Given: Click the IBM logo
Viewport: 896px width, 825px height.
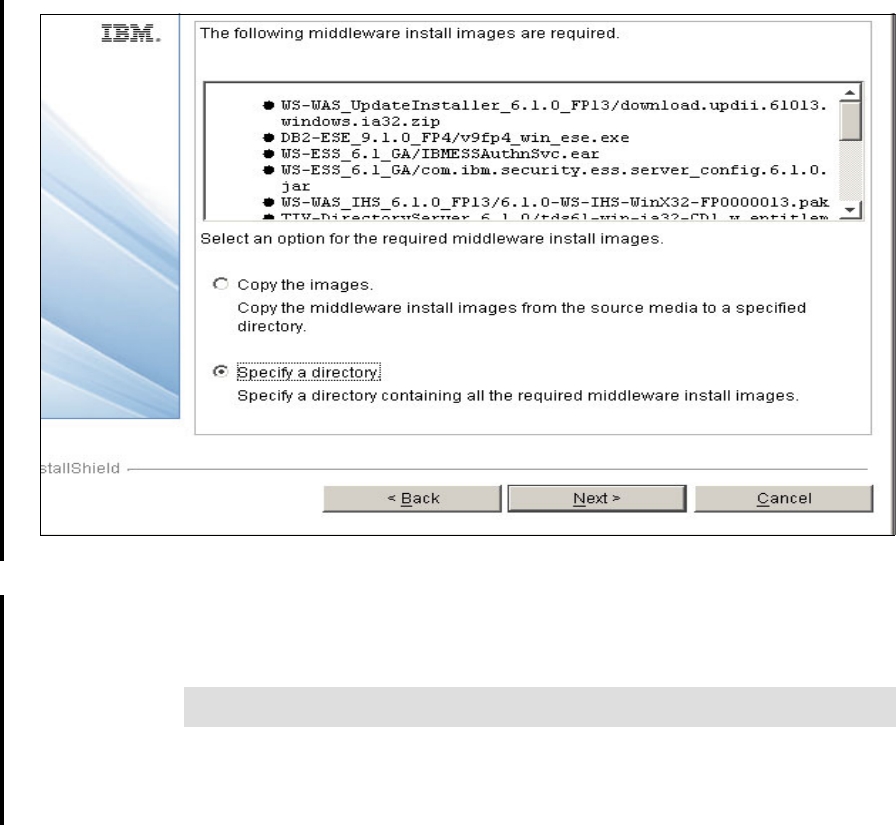Looking at the screenshot, I should (131, 33).
